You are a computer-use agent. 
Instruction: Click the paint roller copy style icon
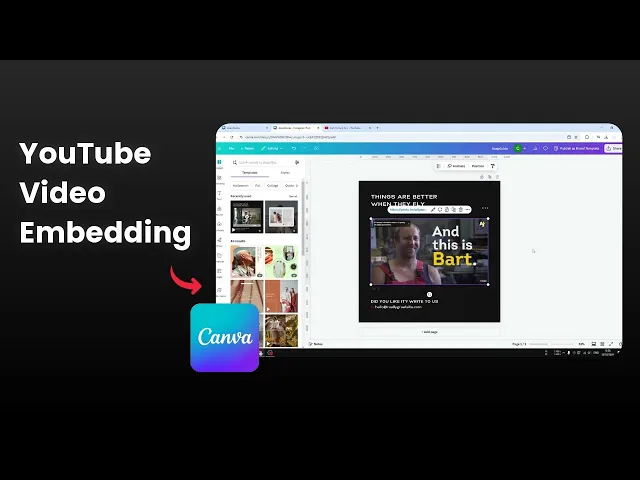tap(493, 166)
